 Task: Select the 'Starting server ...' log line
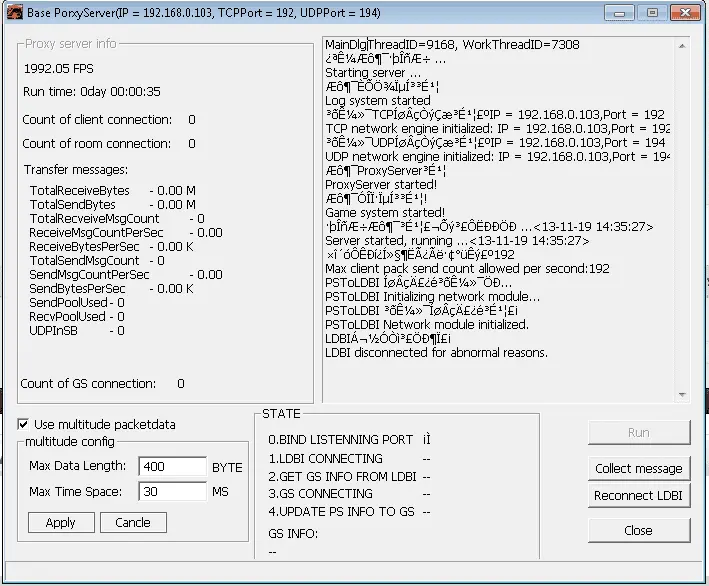pyautogui.click(x=373, y=73)
